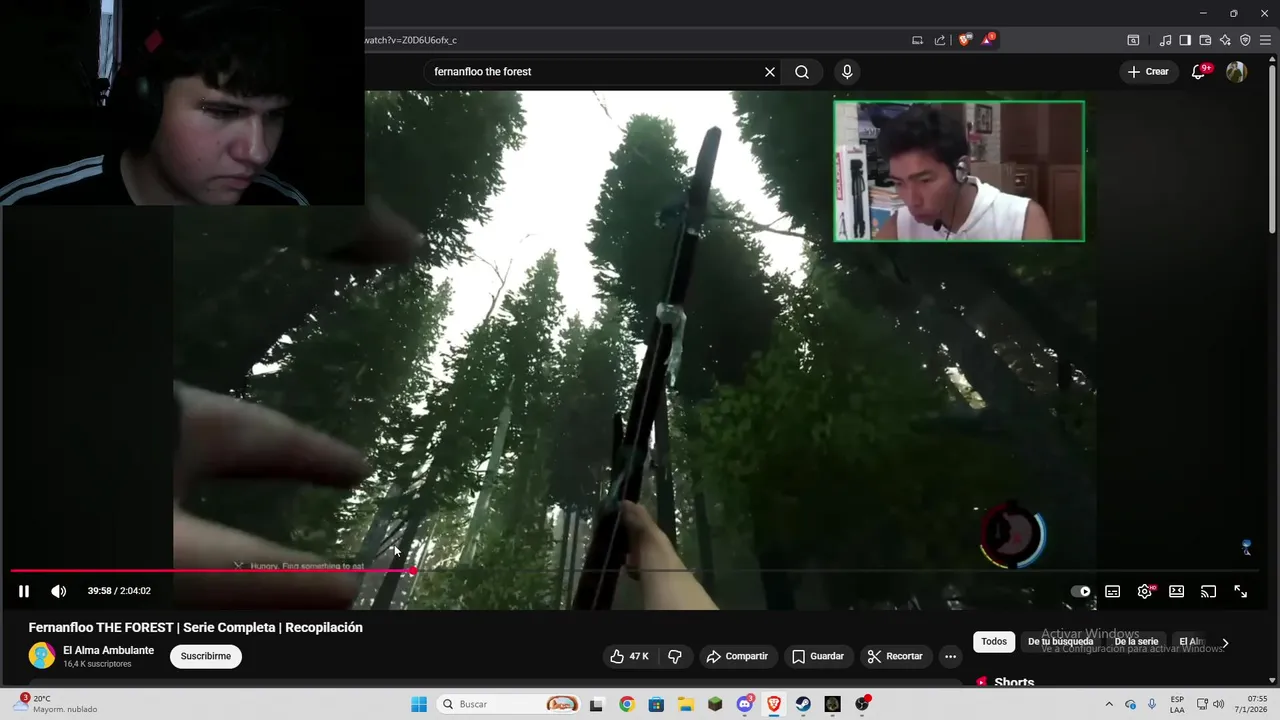Cast the video with Play on TV icon

coord(1208,591)
